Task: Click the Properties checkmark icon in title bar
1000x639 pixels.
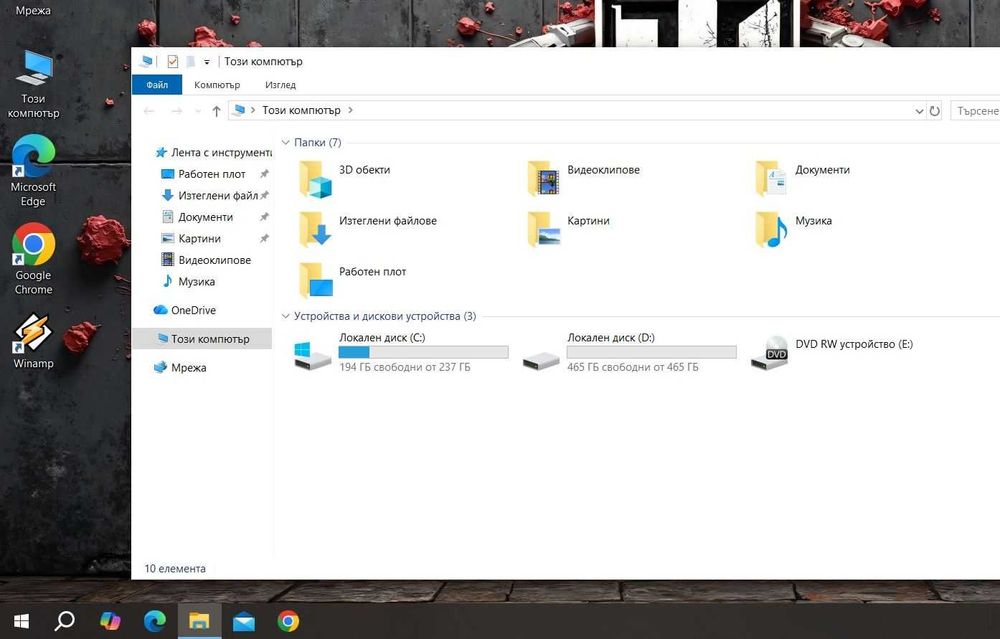Action: tap(173, 61)
